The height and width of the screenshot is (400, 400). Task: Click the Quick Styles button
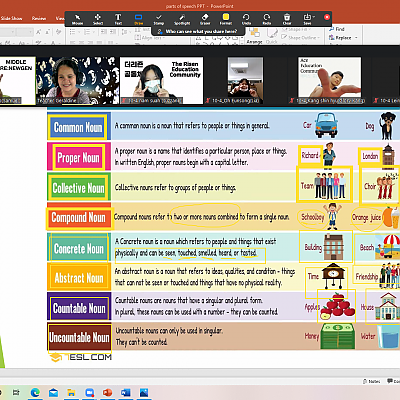[272, 36]
